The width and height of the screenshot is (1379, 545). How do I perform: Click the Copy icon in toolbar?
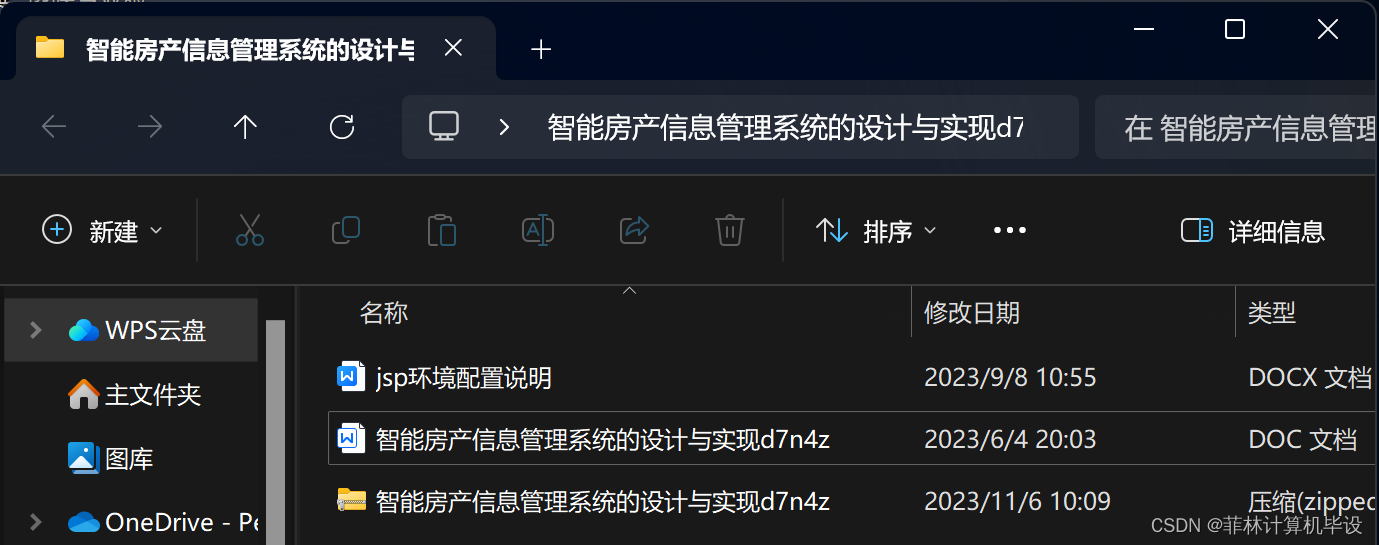coord(346,230)
